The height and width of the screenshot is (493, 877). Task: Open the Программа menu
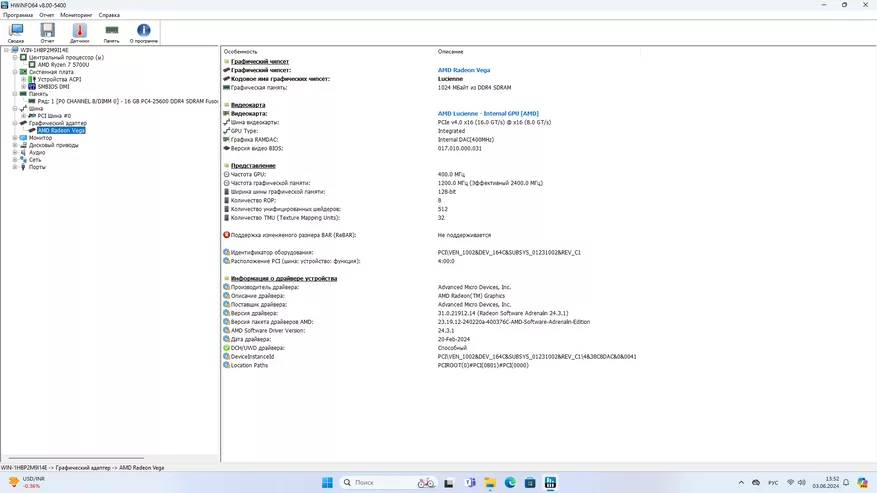[17, 15]
